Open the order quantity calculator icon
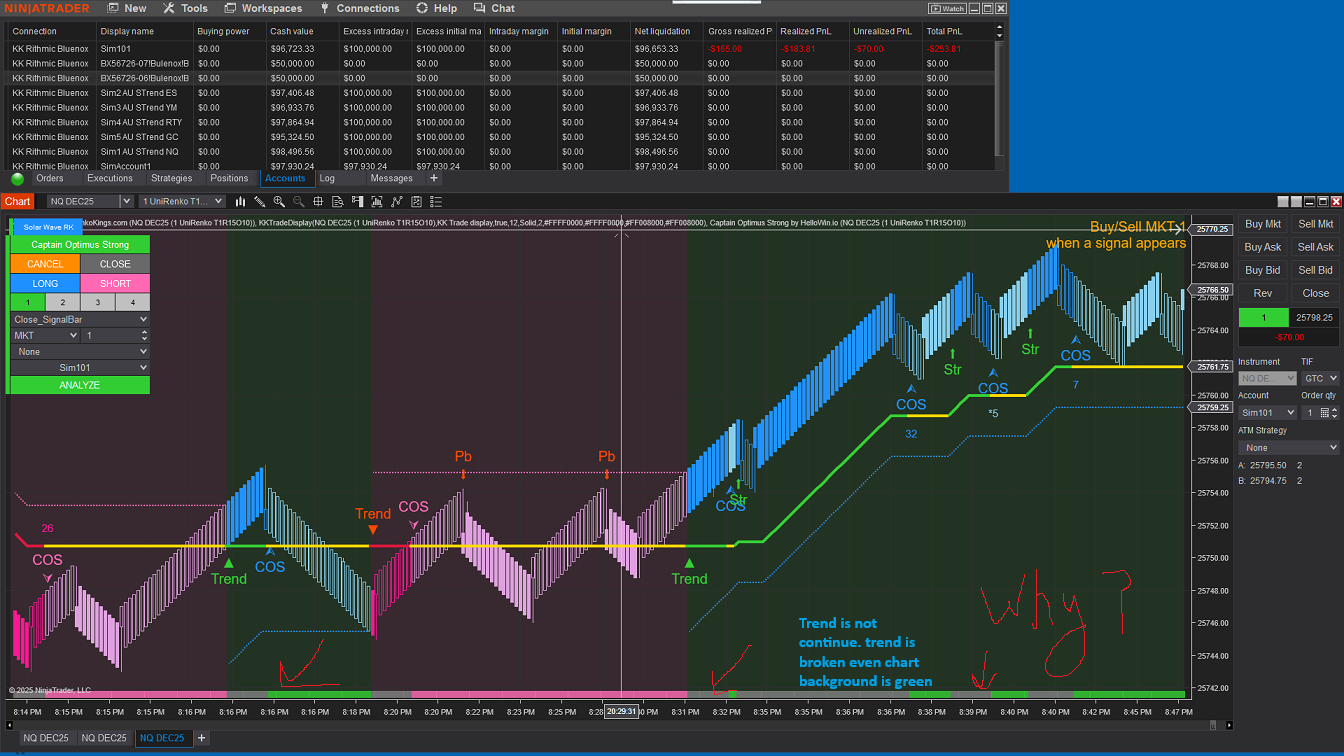1344x756 pixels. point(1325,413)
